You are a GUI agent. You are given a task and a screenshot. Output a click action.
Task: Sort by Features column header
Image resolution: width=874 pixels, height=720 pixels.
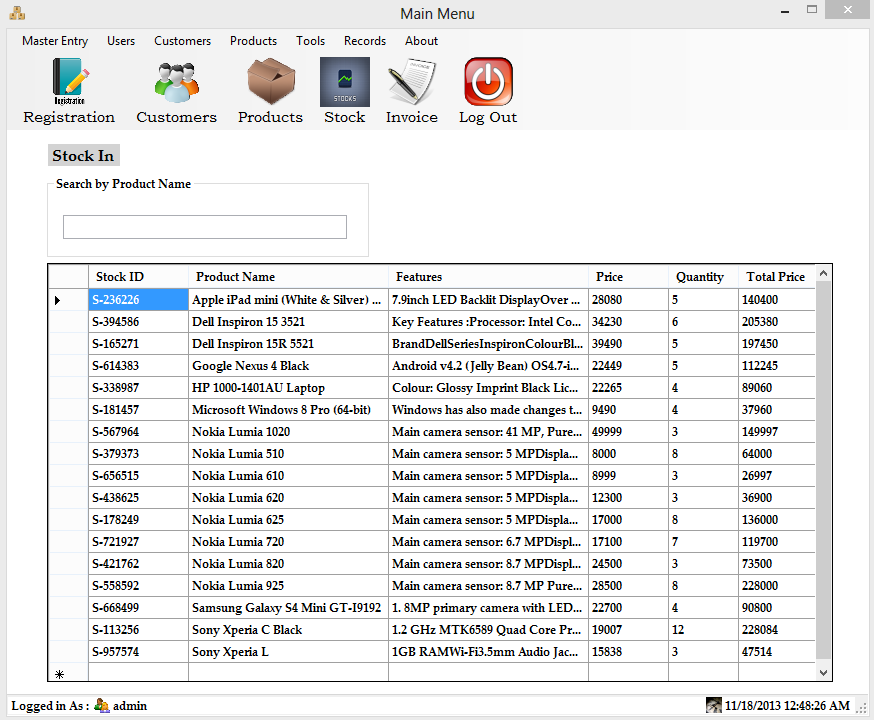(x=488, y=276)
